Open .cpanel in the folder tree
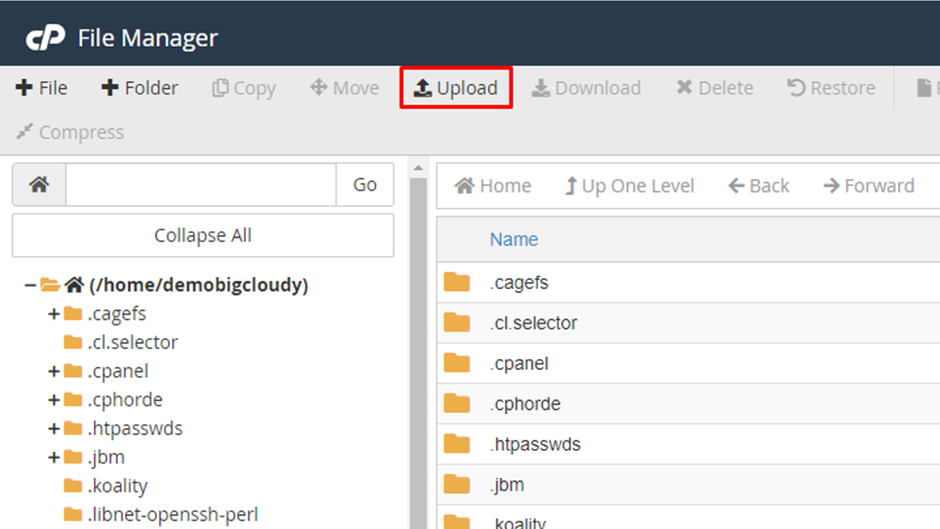 pyautogui.click(x=118, y=371)
